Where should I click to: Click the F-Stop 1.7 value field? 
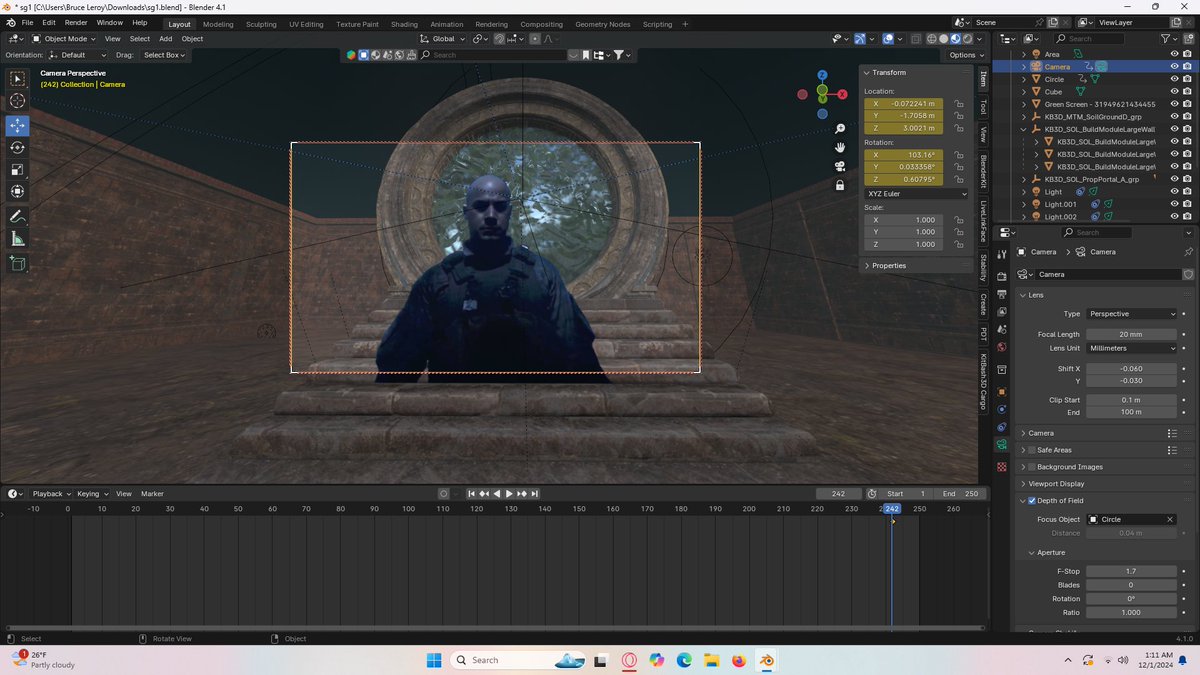pyautogui.click(x=1131, y=571)
